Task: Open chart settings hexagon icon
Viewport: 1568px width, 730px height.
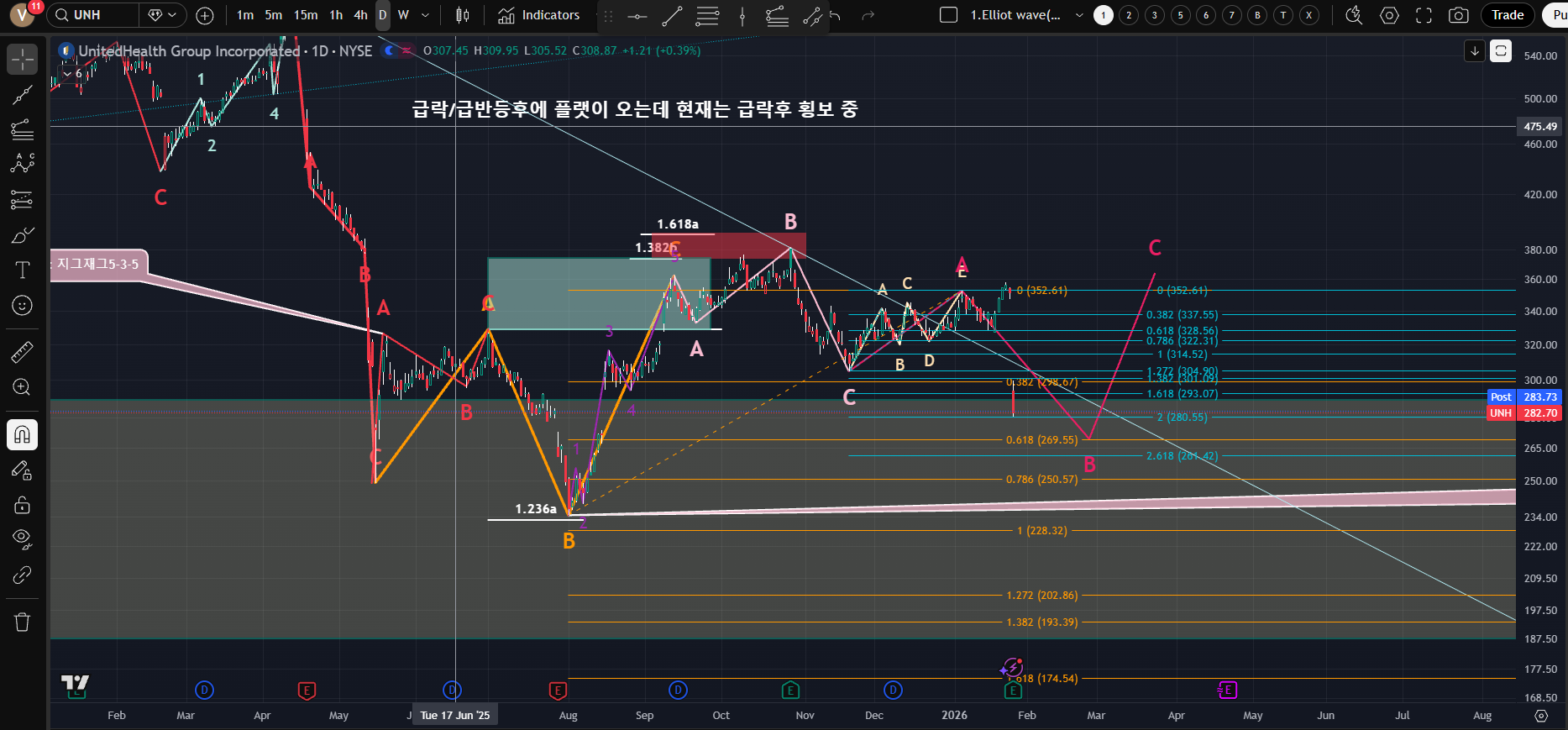Action: coord(1389,15)
